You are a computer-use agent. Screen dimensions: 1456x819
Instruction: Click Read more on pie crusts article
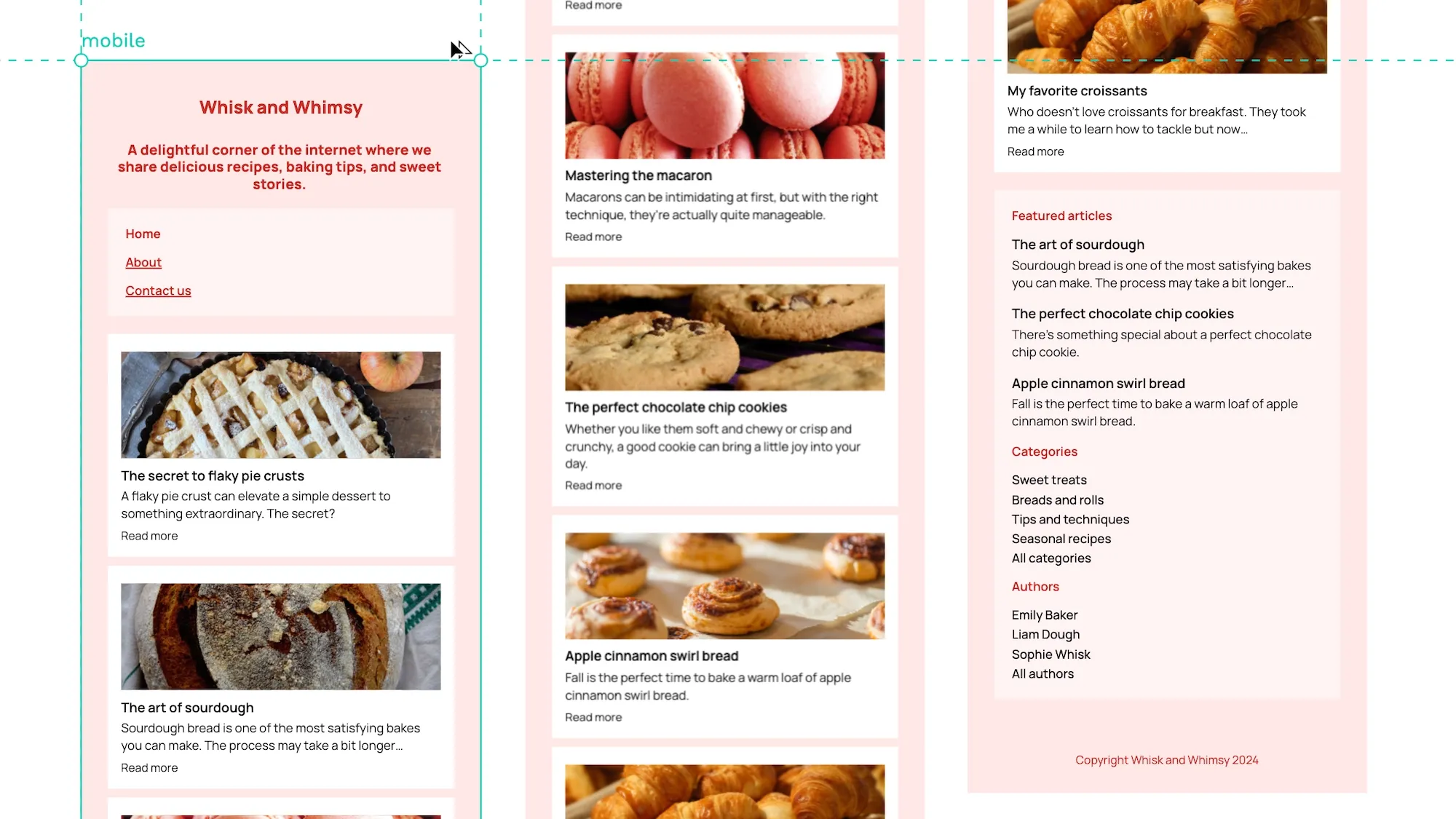click(x=149, y=535)
